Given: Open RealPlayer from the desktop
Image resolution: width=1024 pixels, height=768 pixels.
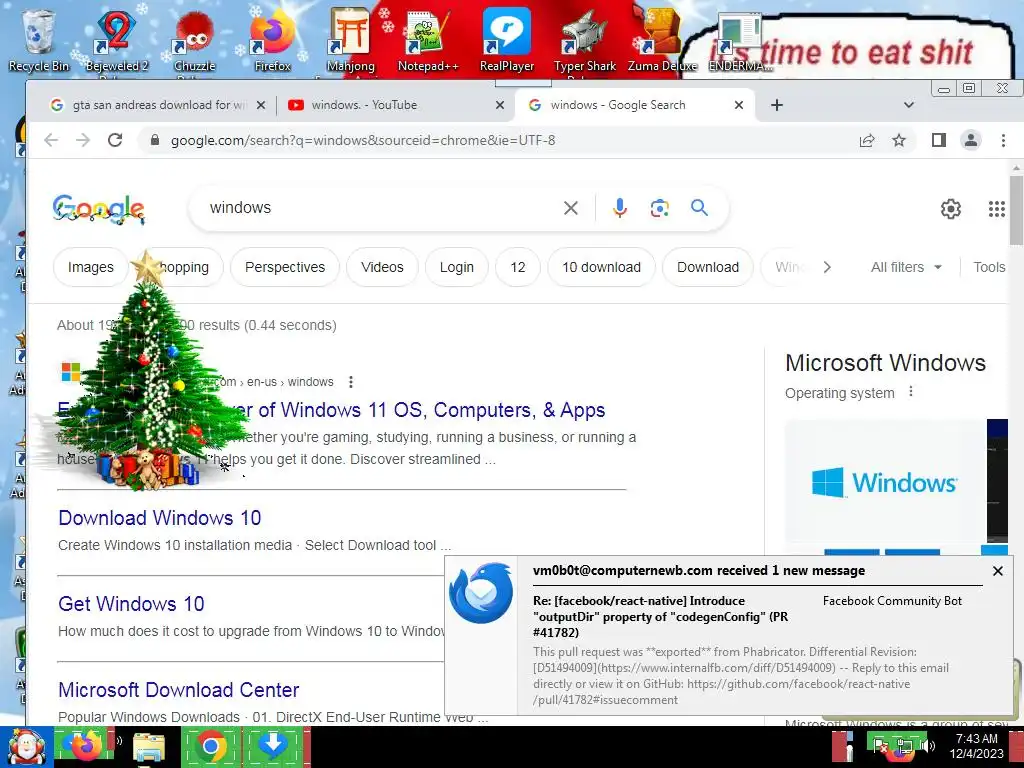Looking at the screenshot, I should 507,40.
